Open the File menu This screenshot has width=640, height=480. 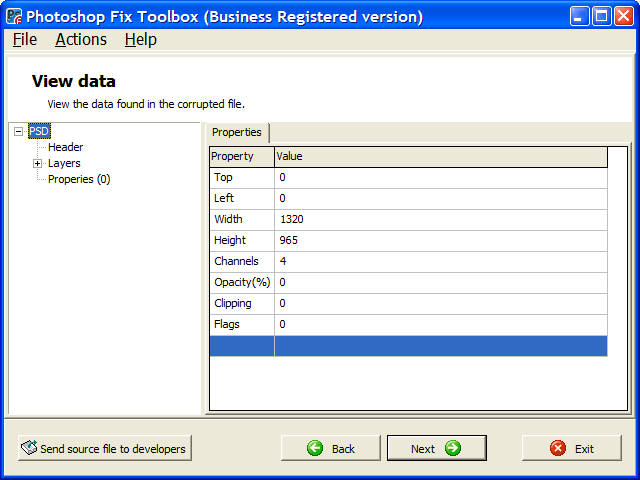click(25, 40)
